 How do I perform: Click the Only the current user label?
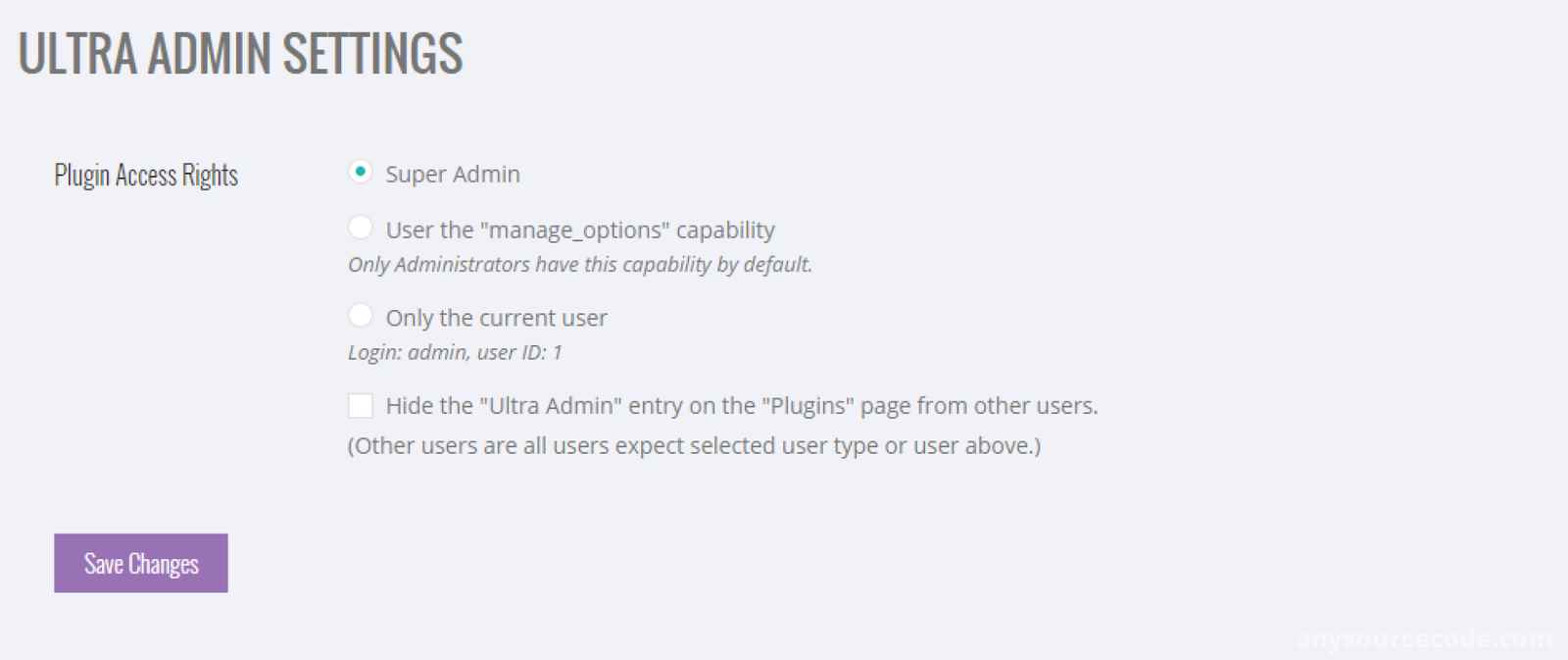pyautogui.click(x=497, y=318)
